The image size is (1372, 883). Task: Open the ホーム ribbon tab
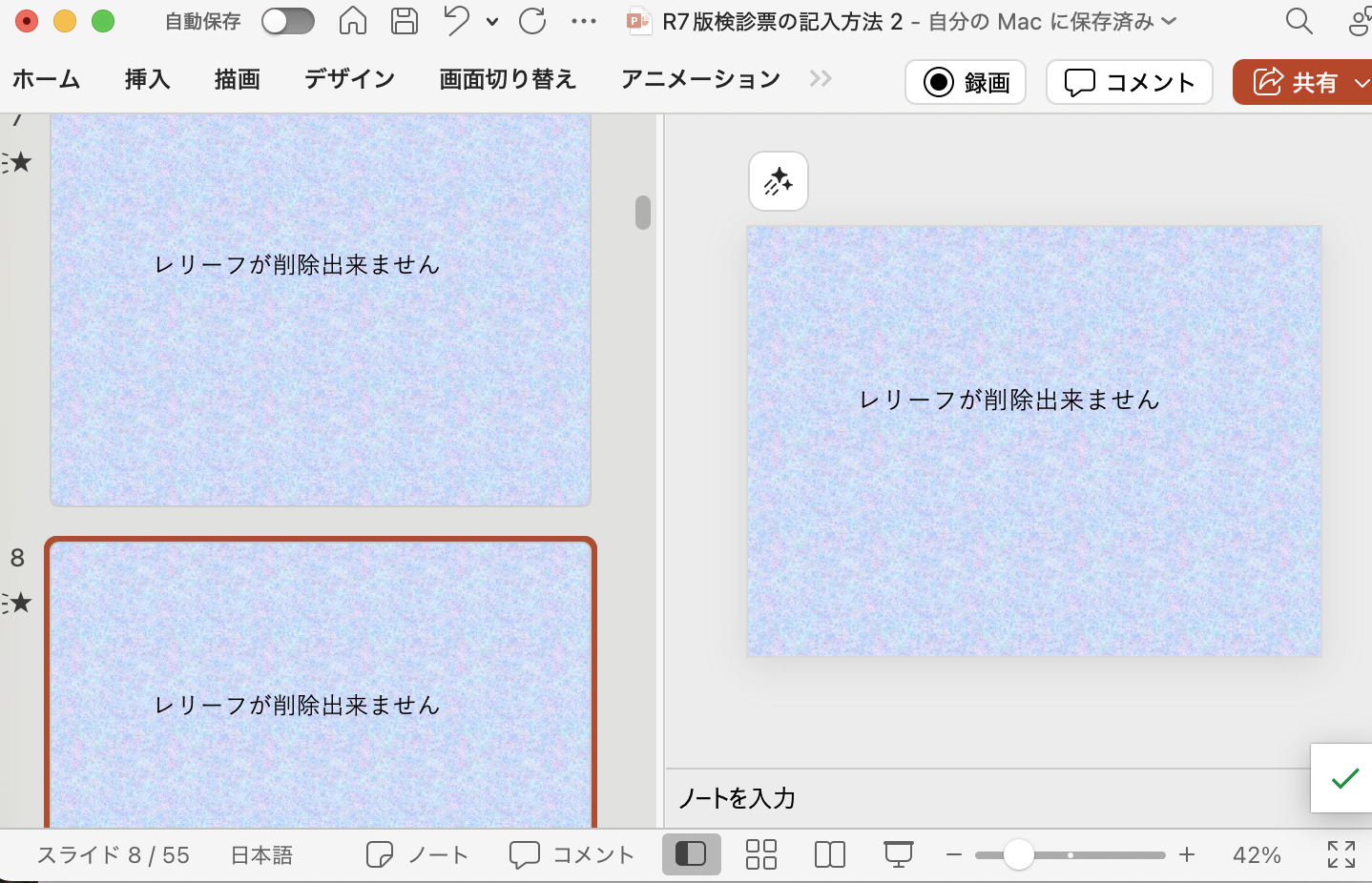pyautogui.click(x=46, y=80)
